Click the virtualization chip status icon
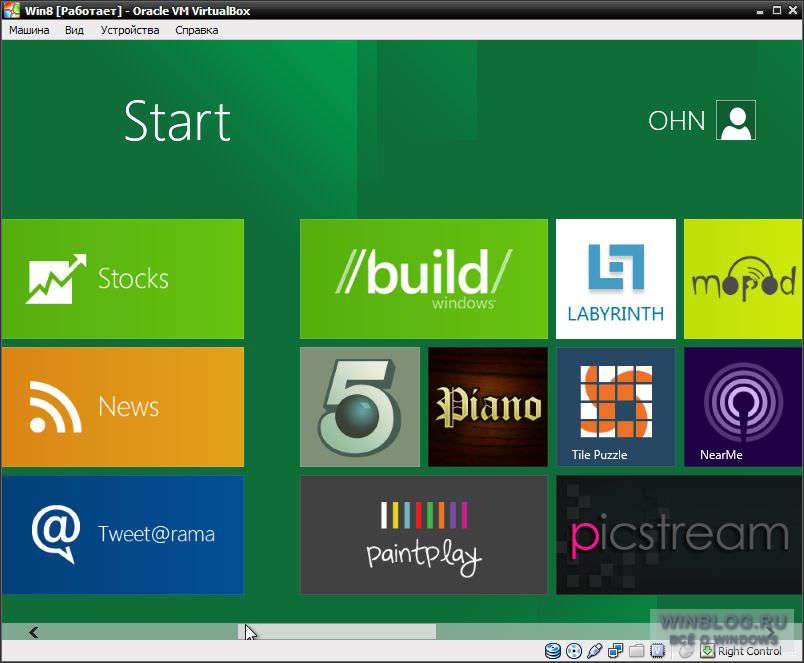The width and height of the screenshot is (804, 663). pos(657,651)
